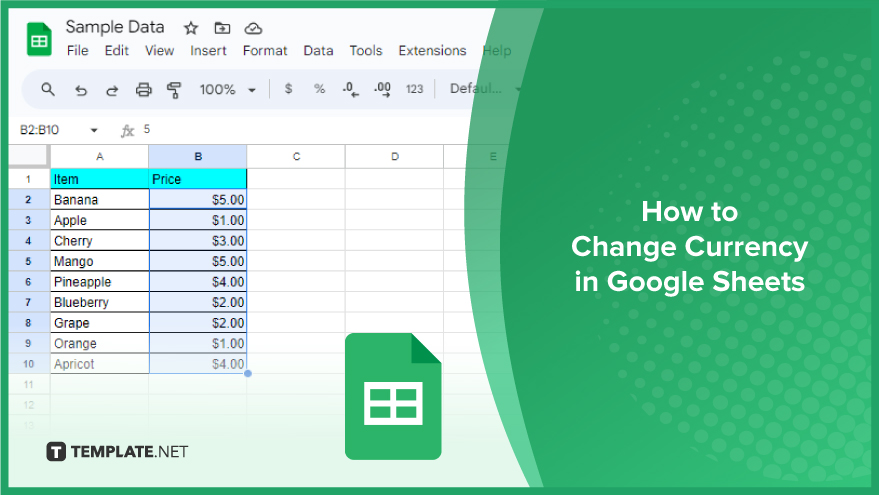Click the Blueberry cell

tap(100, 302)
